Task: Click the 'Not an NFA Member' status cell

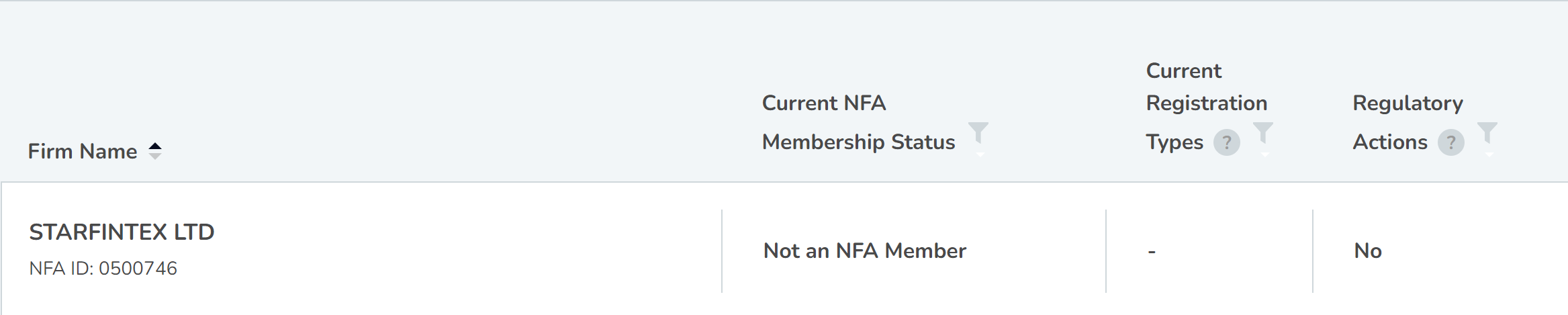Action: point(865,251)
